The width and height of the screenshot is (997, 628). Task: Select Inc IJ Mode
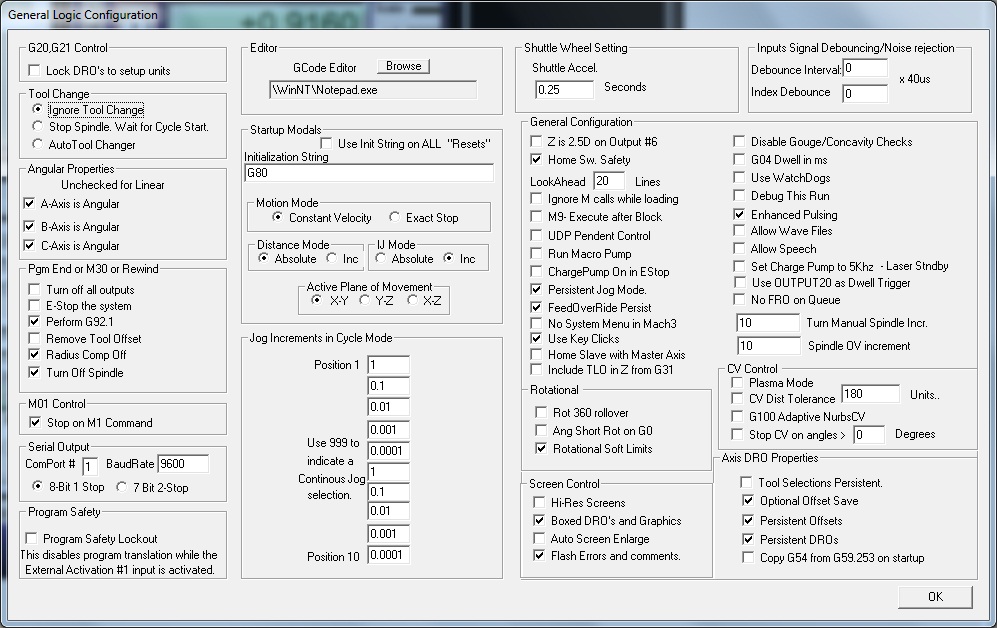(x=449, y=258)
